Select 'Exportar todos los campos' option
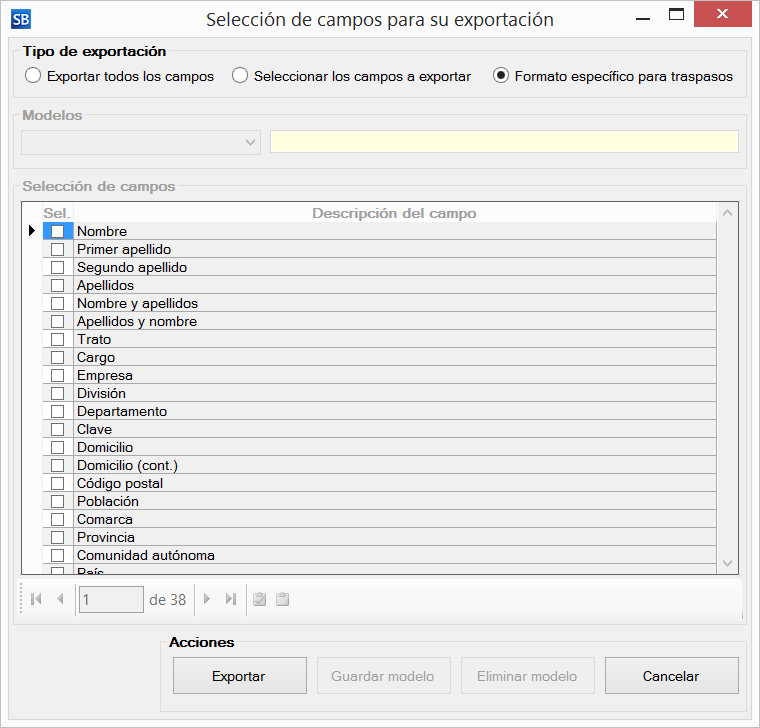Screen dimensions: 760x728 tap(33, 76)
